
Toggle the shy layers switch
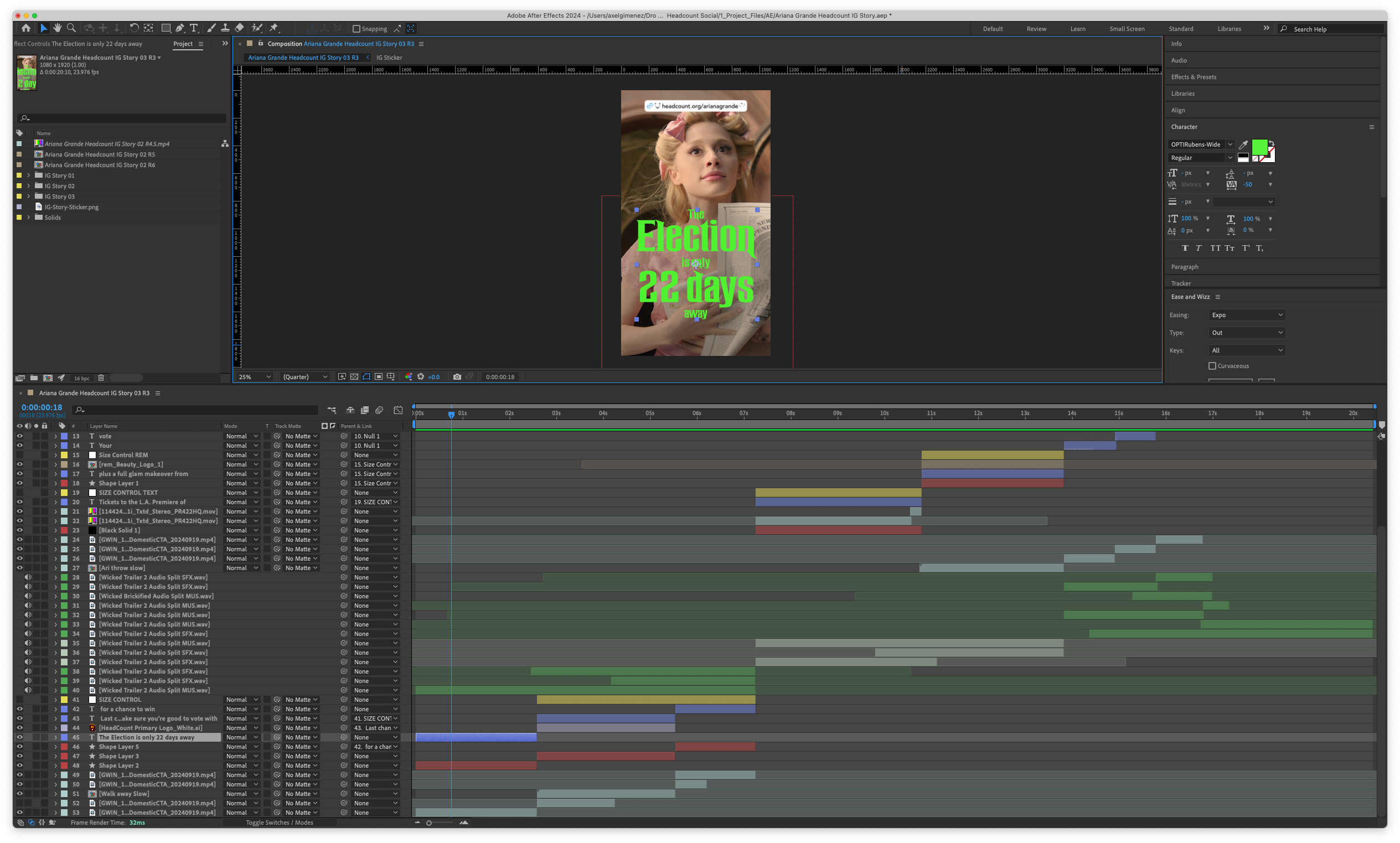point(350,410)
